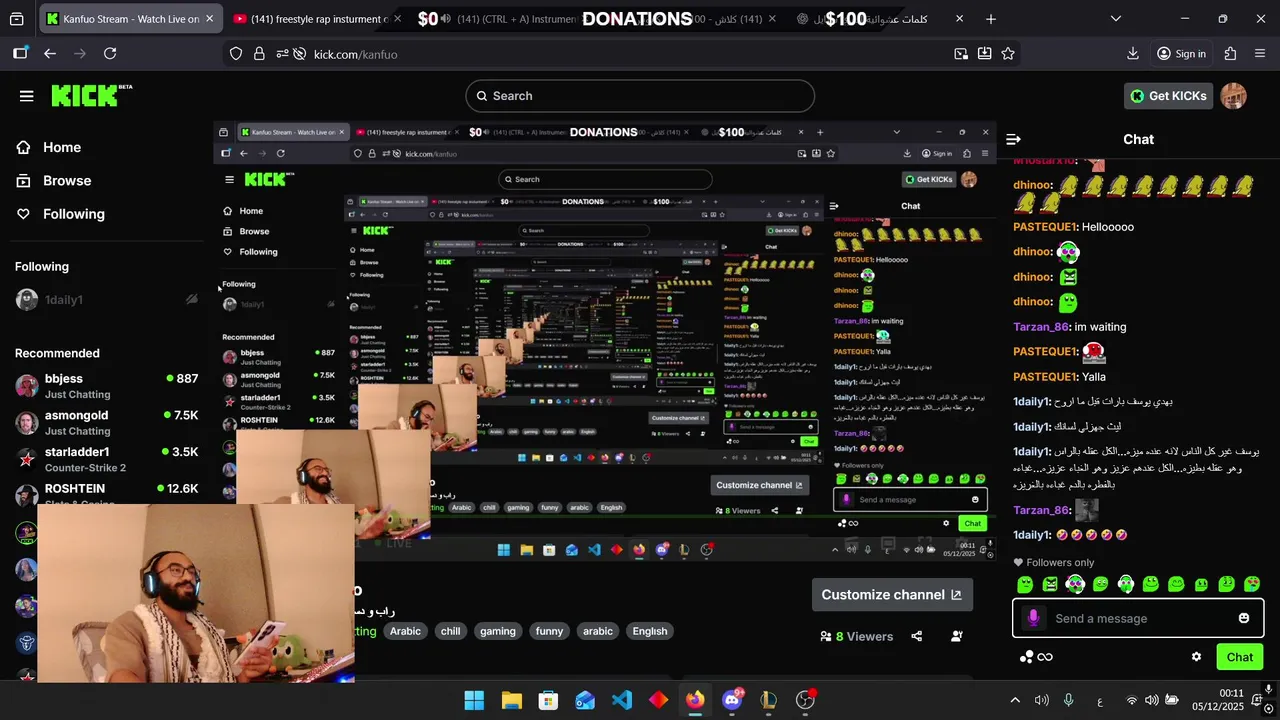Open tracking protection shield
1280x720 pixels.
236,54
